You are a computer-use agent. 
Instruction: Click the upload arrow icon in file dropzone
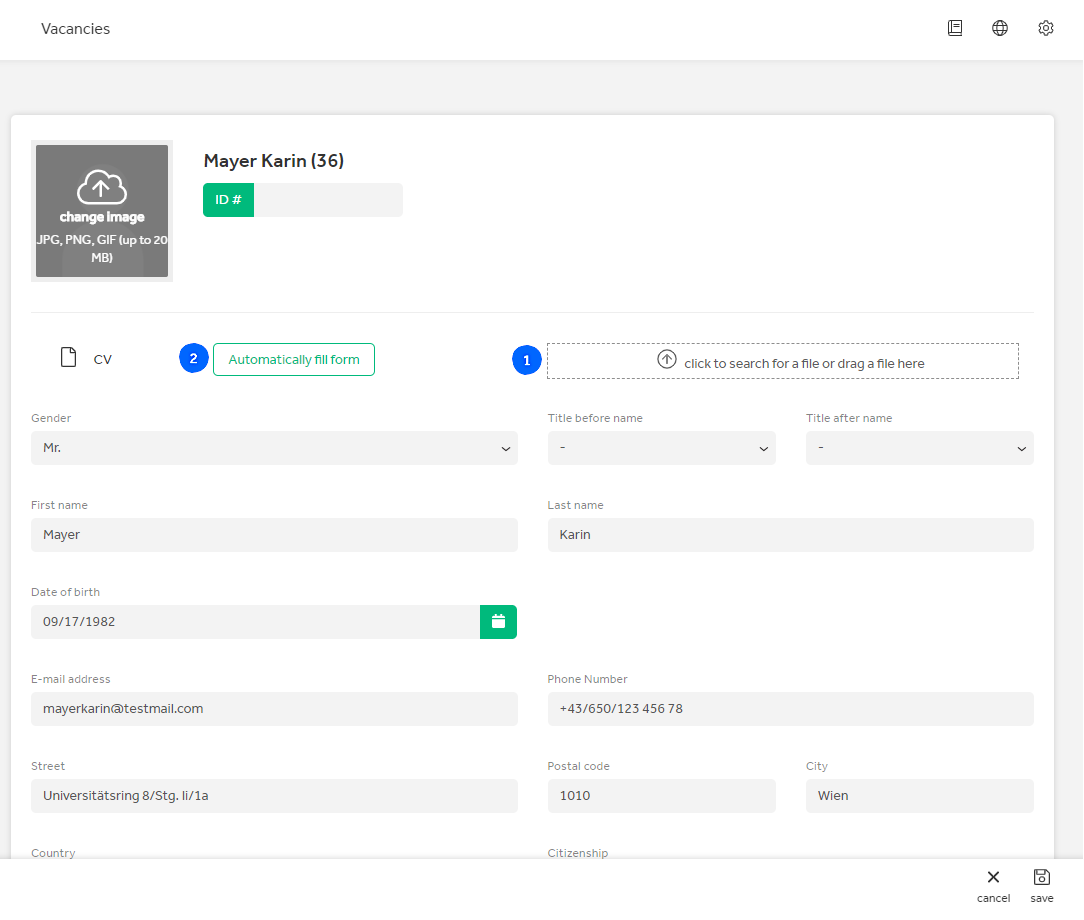(x=667, y=360)
